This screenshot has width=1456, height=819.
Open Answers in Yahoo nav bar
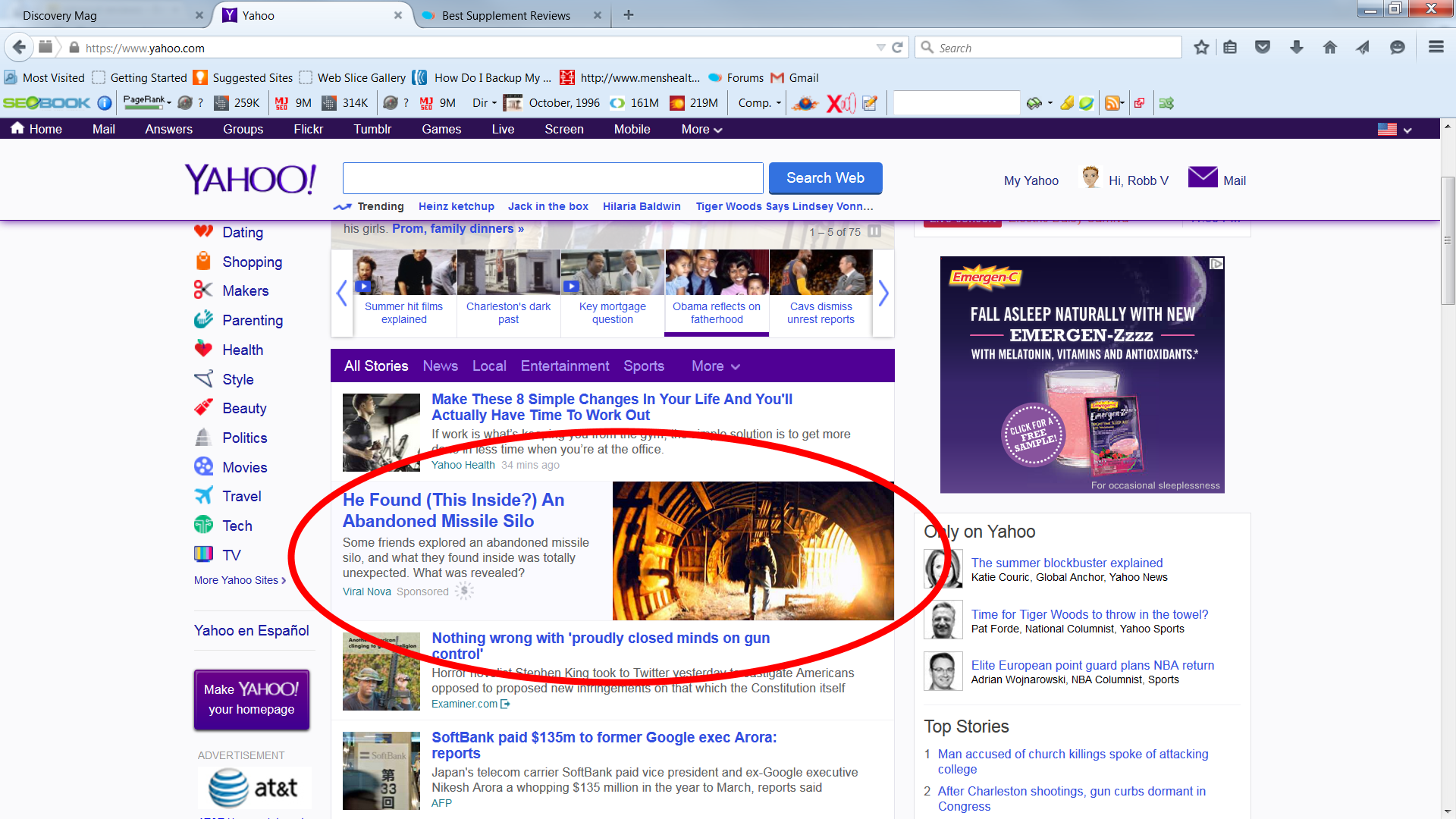pos(168,130)
